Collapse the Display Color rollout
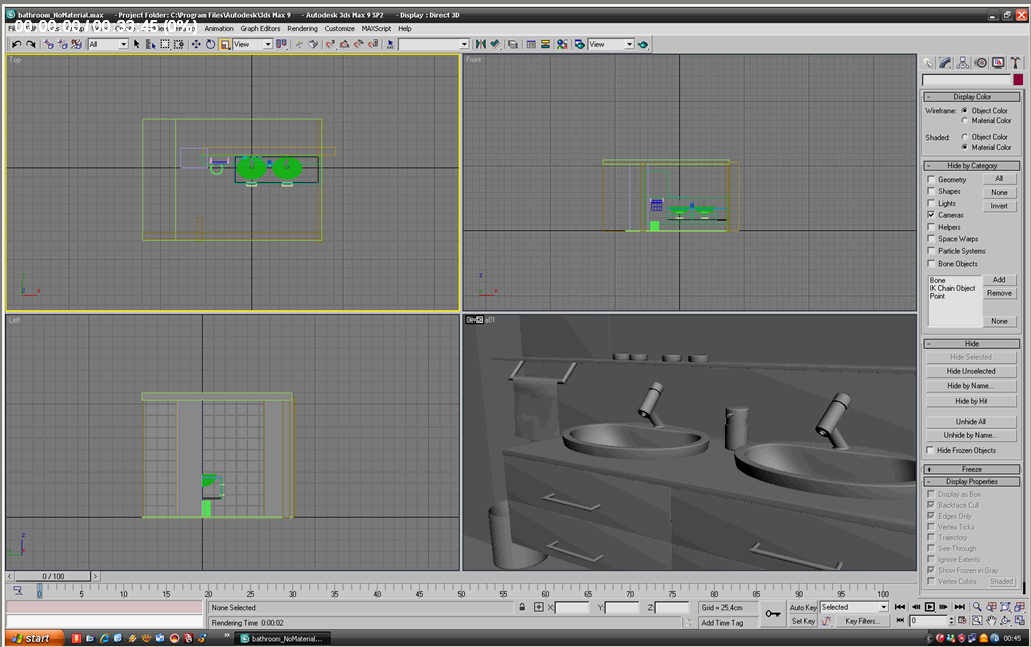The image size is (1031, 647). (x=971, y=97)
